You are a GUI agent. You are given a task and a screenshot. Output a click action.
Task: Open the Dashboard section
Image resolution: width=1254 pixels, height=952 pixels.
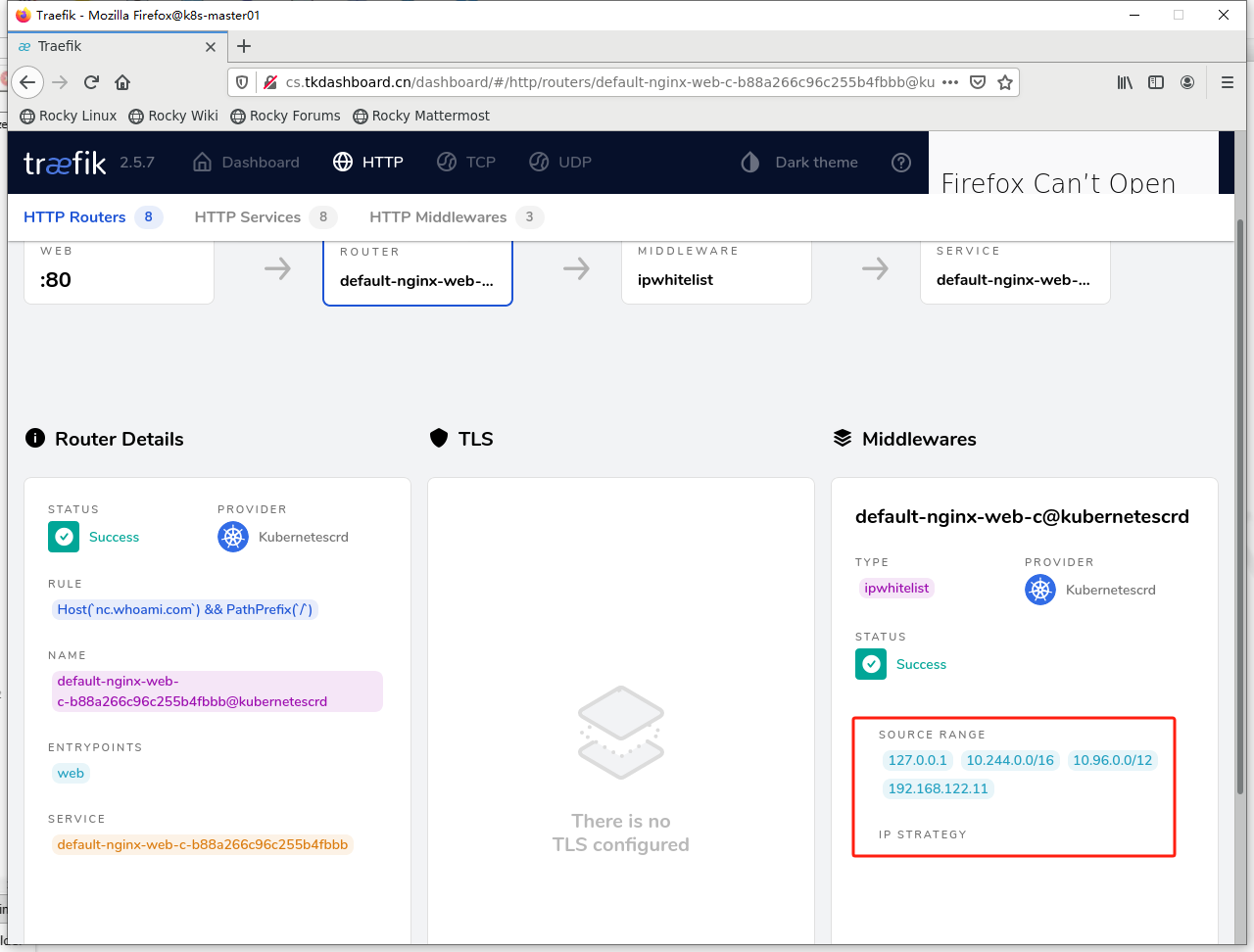246,163
